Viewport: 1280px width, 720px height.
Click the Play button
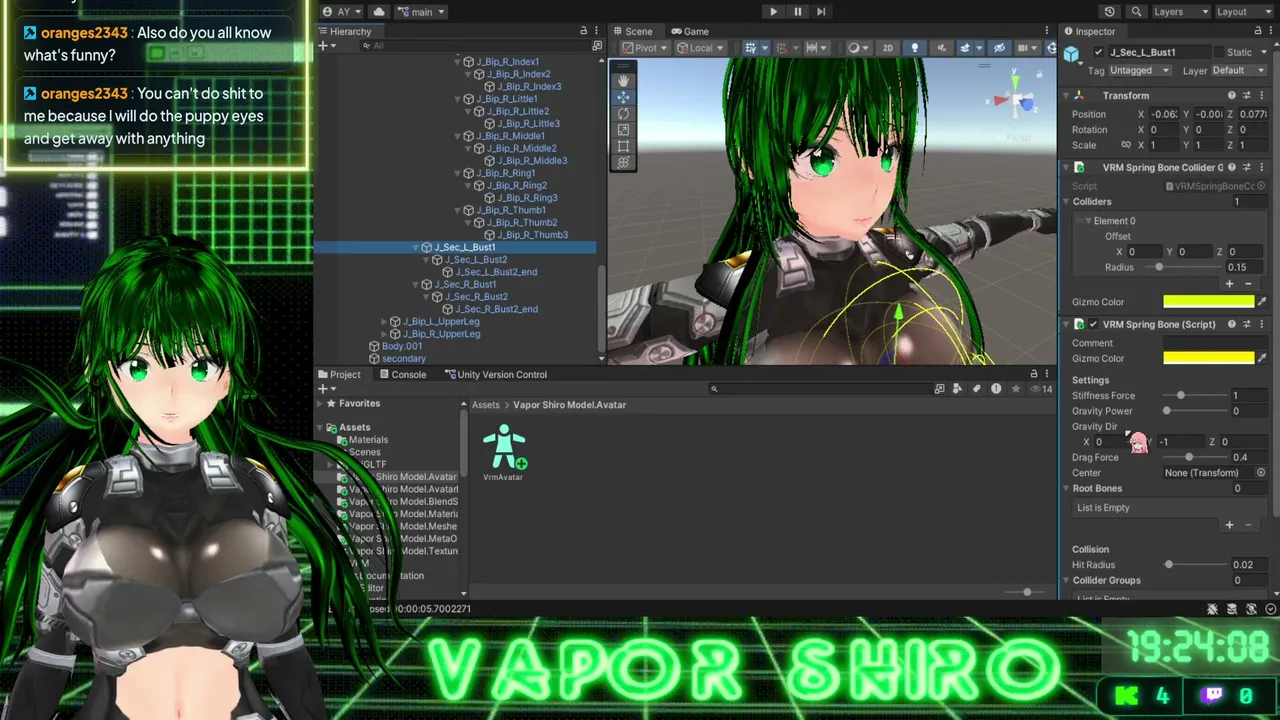(x=773, y=12)
